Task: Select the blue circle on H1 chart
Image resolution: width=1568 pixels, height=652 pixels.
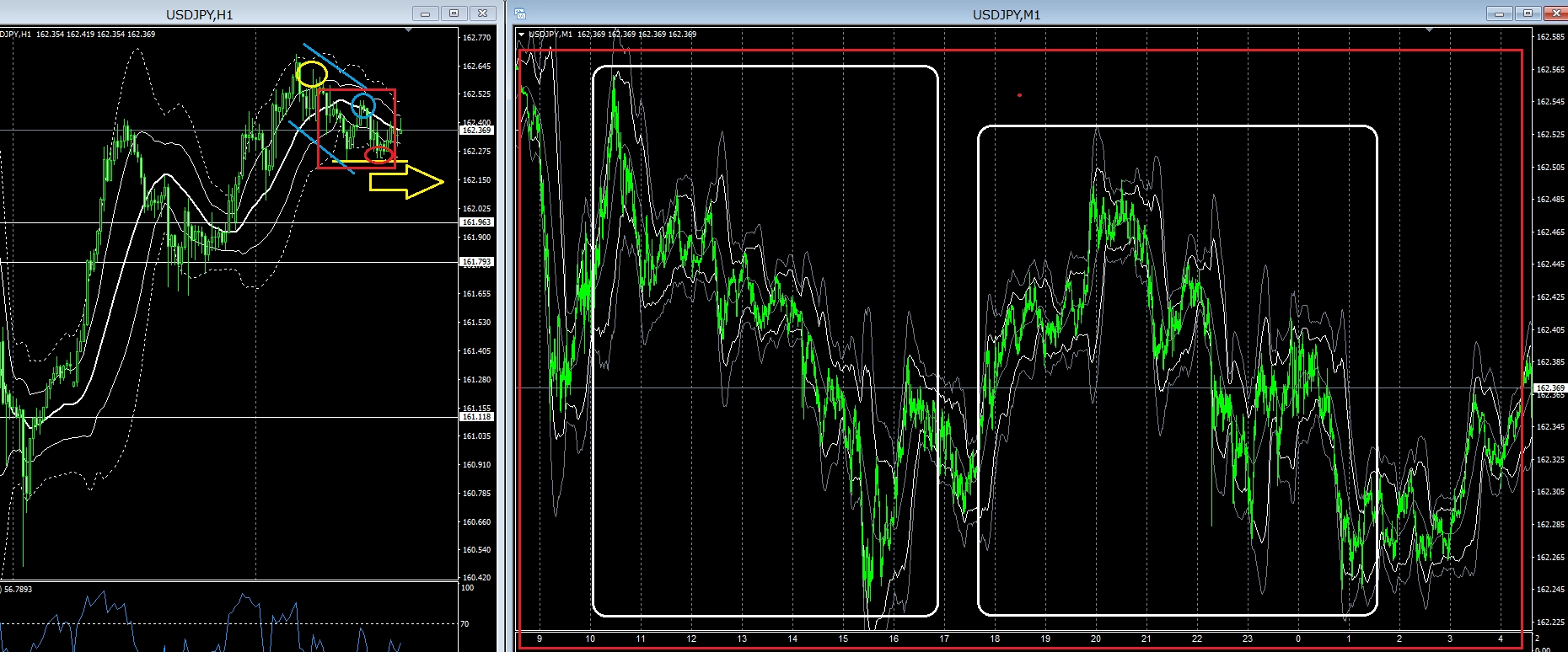Action: (x=363, y=106)
